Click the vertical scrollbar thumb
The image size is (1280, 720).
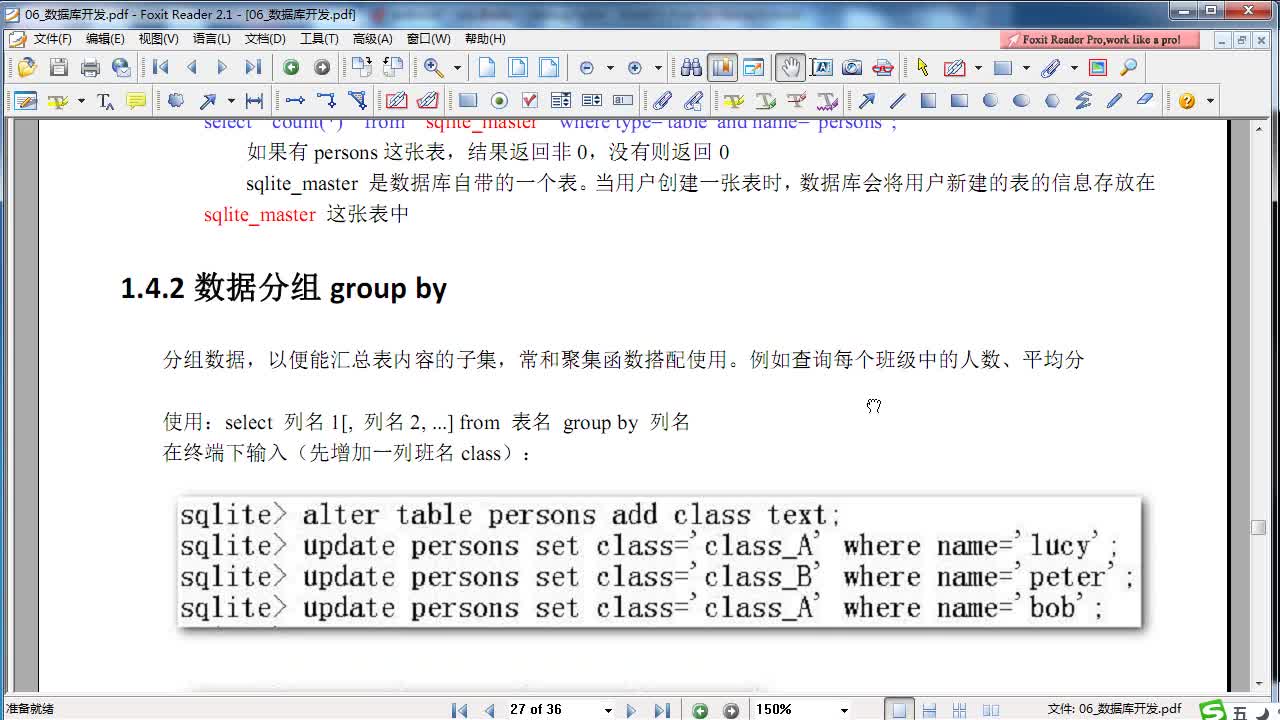click(1258, 527)
